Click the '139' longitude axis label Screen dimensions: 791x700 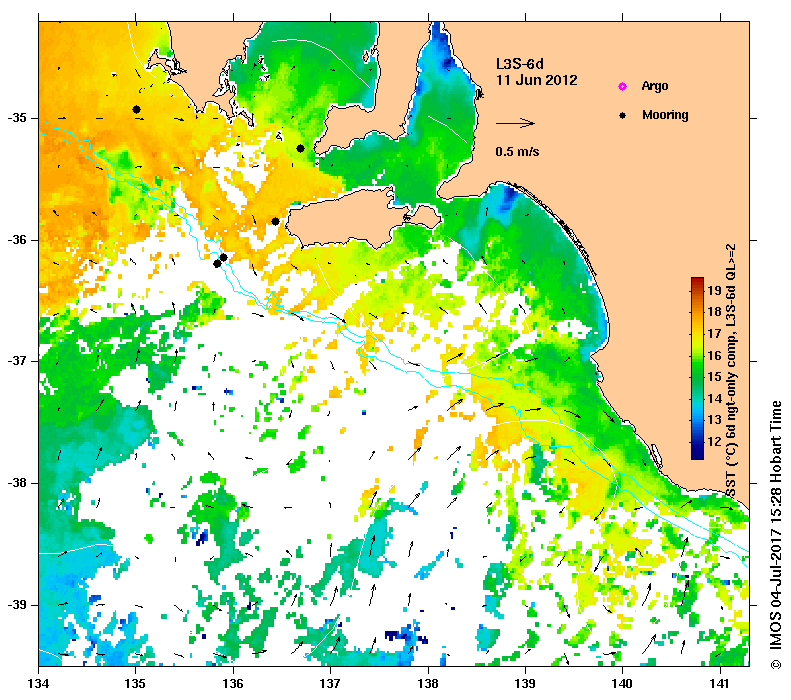[x=525, y=684]
